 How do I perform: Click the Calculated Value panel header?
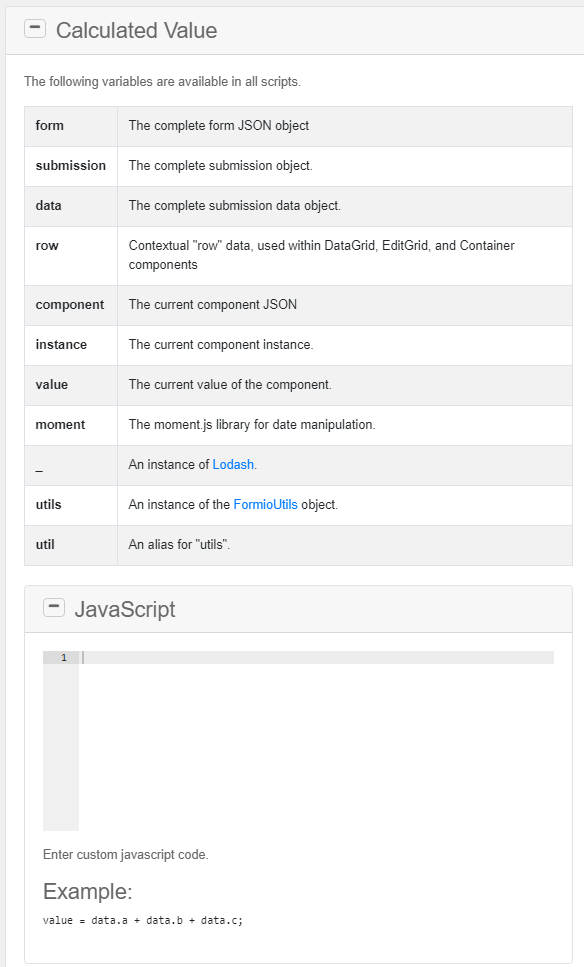[x=136, y=30]
